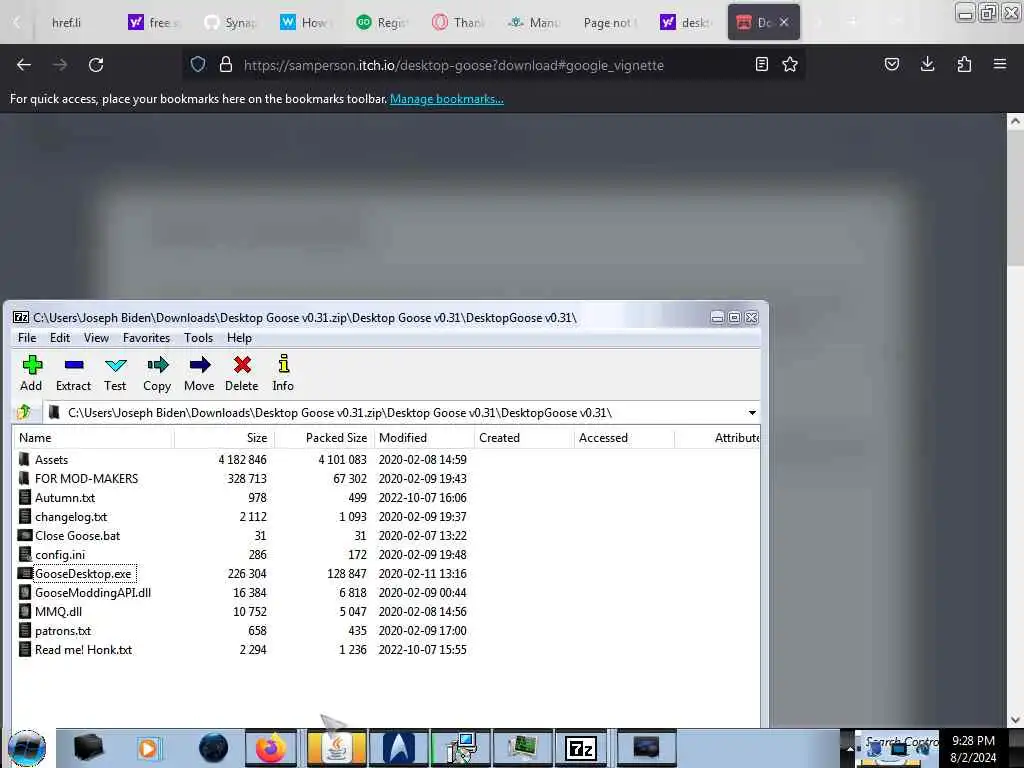The width and height of the screenshot is (1024, 768).
Task: Bookmark this page with the star icon
Action: pyautogui.click(x=790, y=64)
